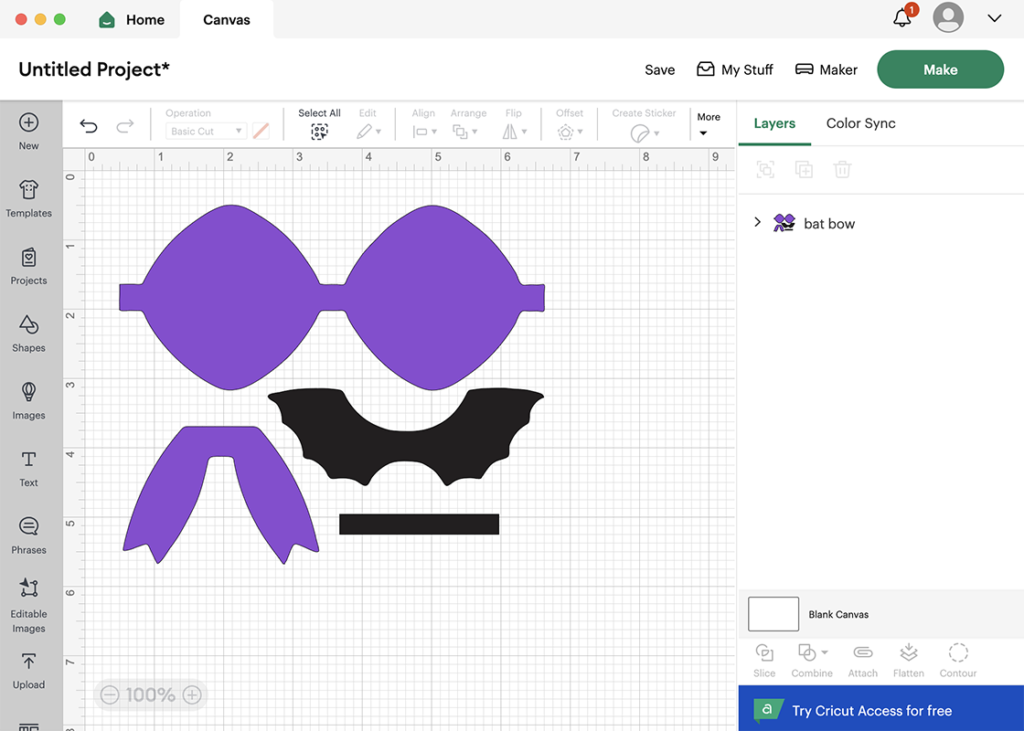
Task: Switch to the Color Sync tab
Action: (x=861, y=123)
